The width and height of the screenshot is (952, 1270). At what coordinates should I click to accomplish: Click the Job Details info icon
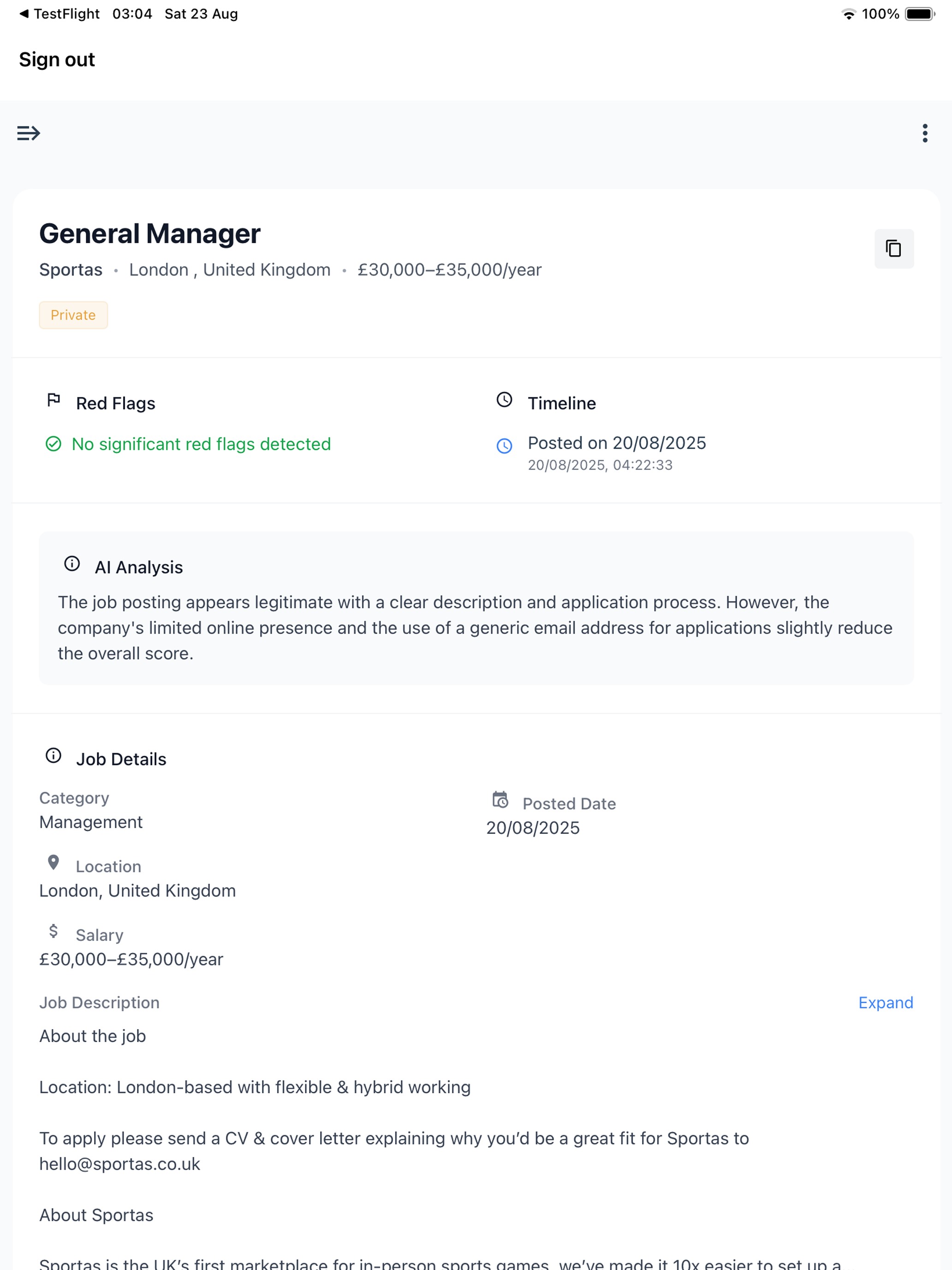(54, 755)
